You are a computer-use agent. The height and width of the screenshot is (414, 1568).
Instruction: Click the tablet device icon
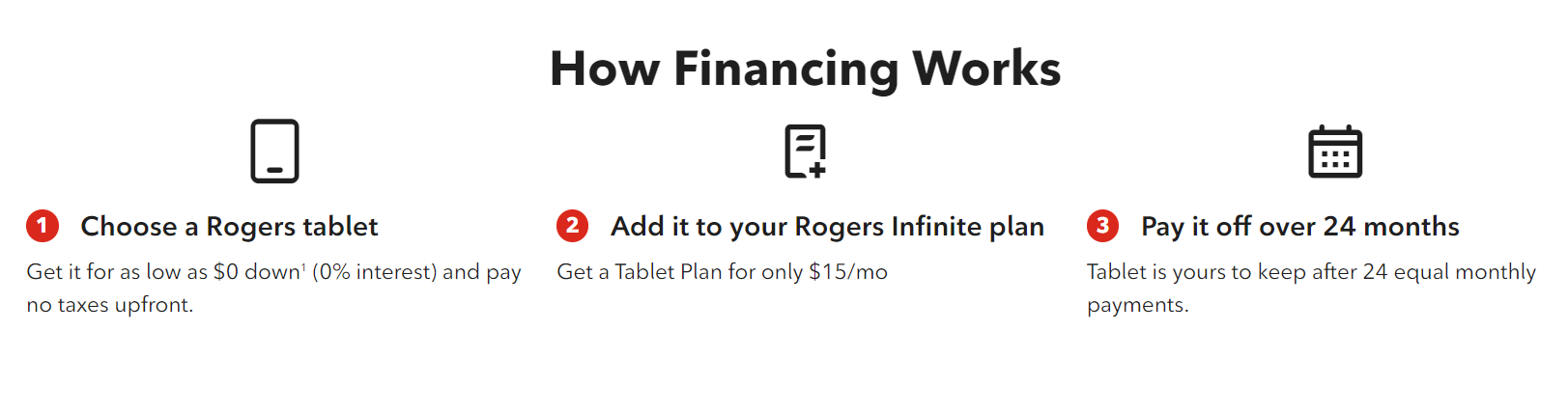(x=274, y=152)
